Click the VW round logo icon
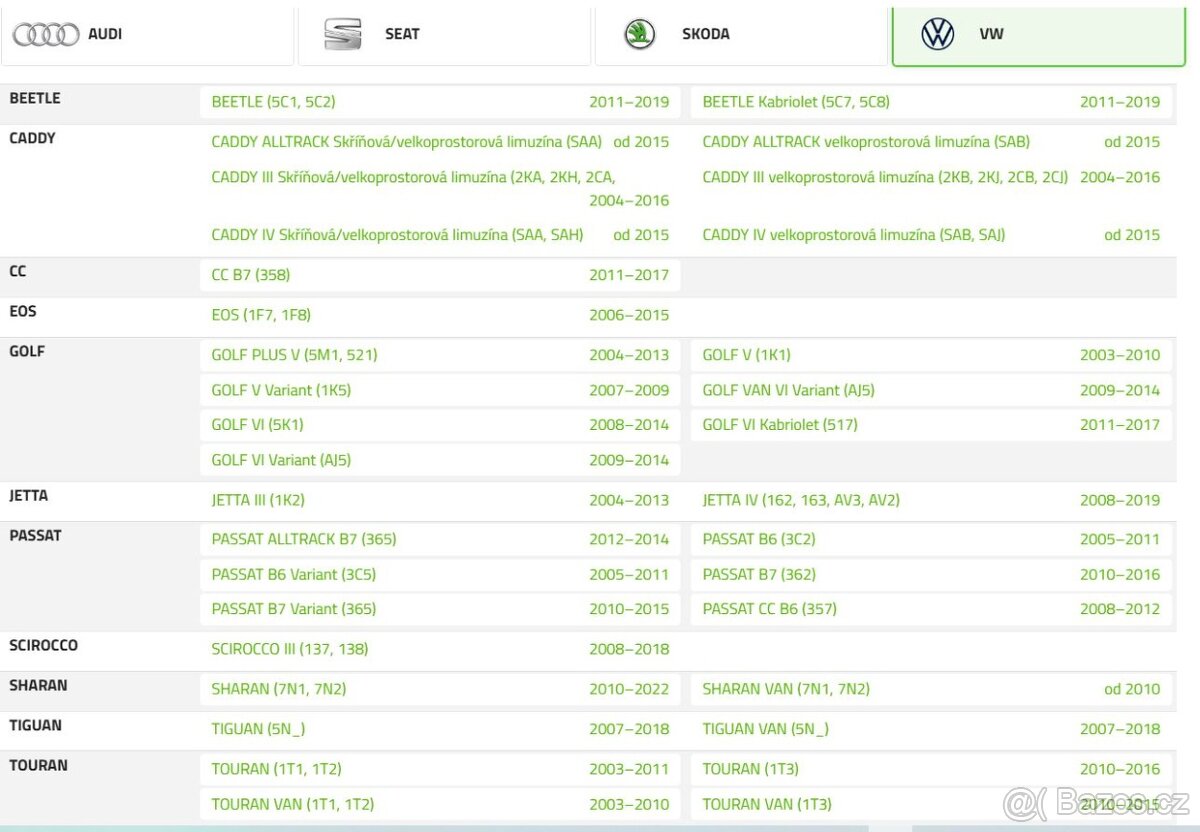 [937, 34]
